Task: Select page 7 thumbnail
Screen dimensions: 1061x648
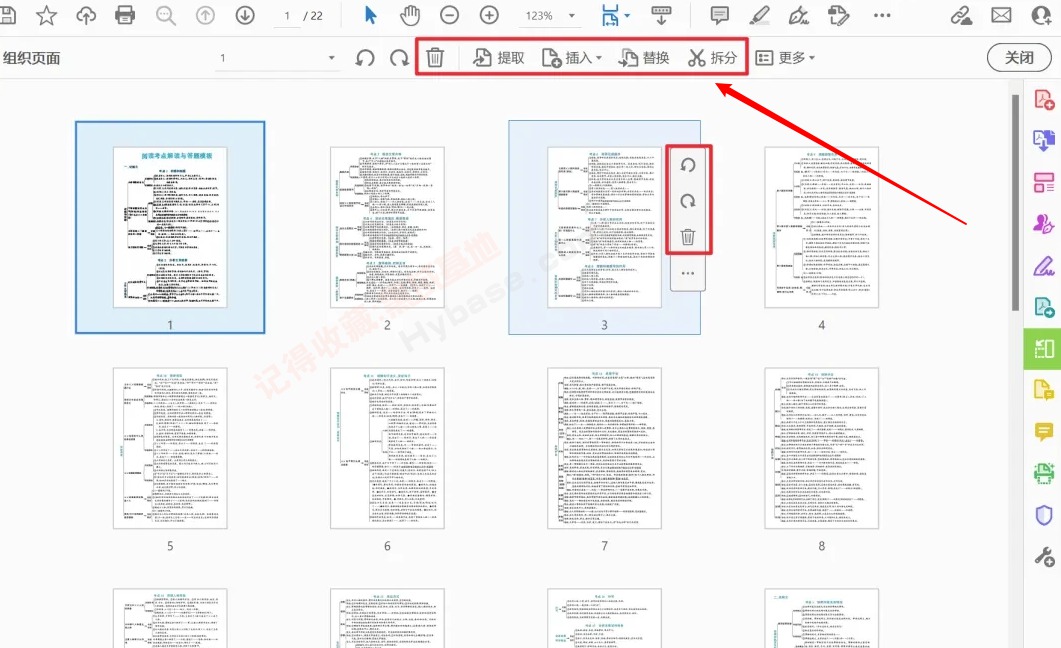Action: click(604, 448)
